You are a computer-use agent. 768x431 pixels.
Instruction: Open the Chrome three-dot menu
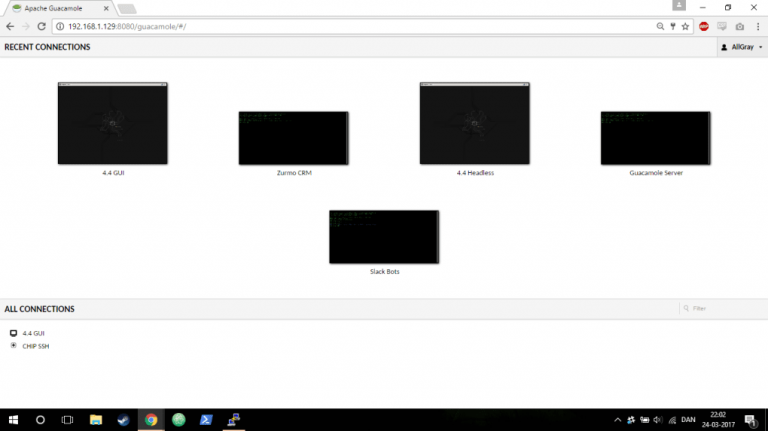pos(757,26)
